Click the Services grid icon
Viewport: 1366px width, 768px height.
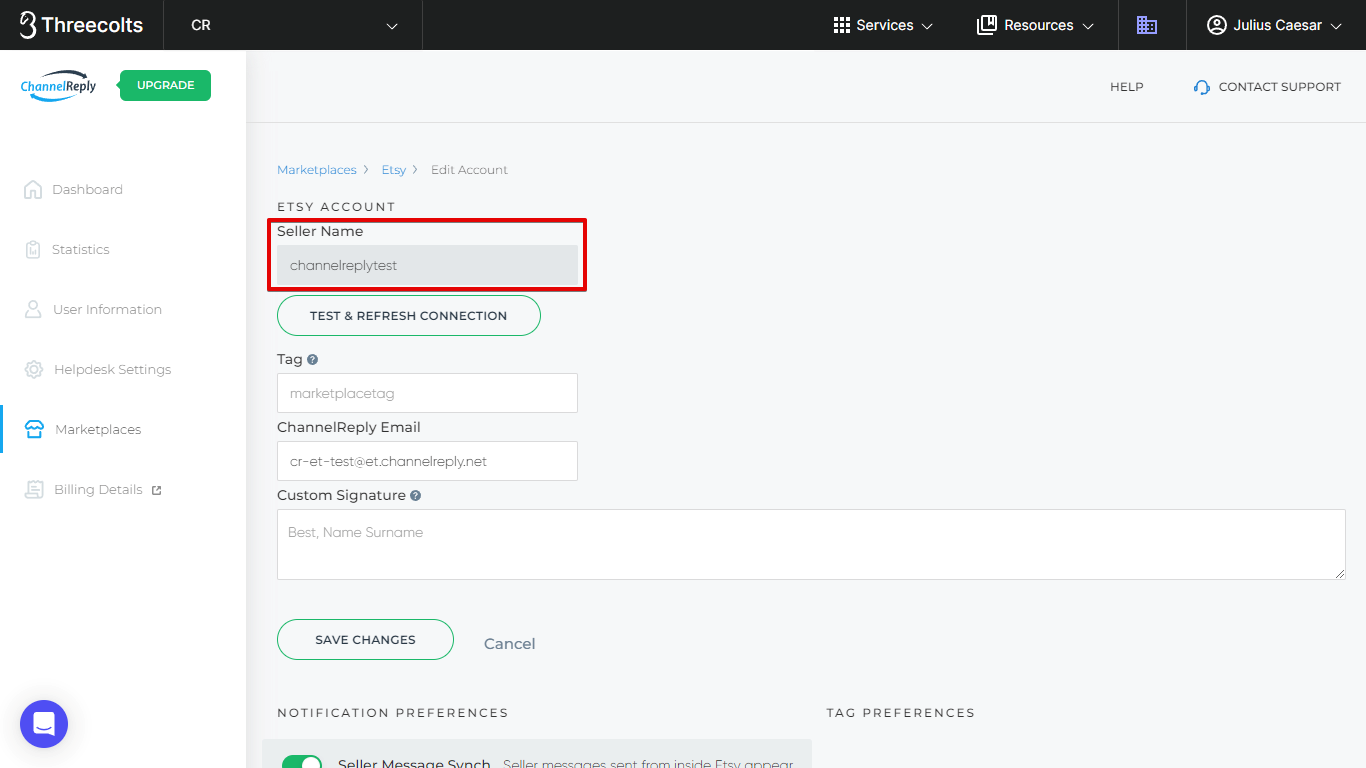point(841,25)
